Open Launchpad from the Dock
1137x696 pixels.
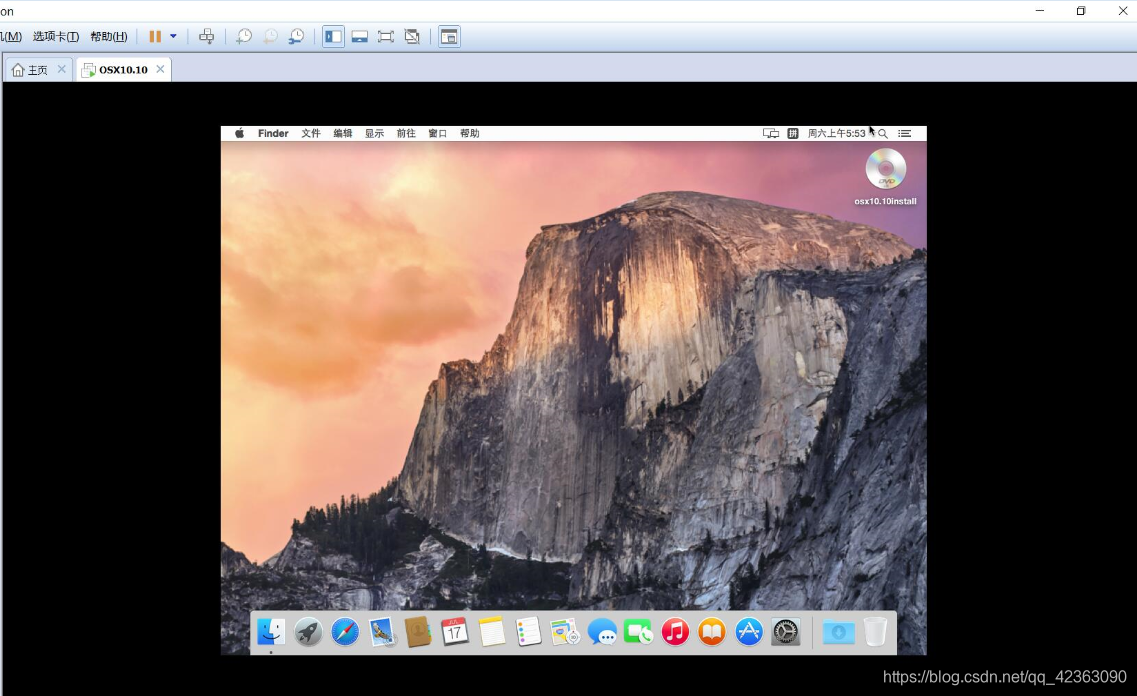[x=308, y=632]
